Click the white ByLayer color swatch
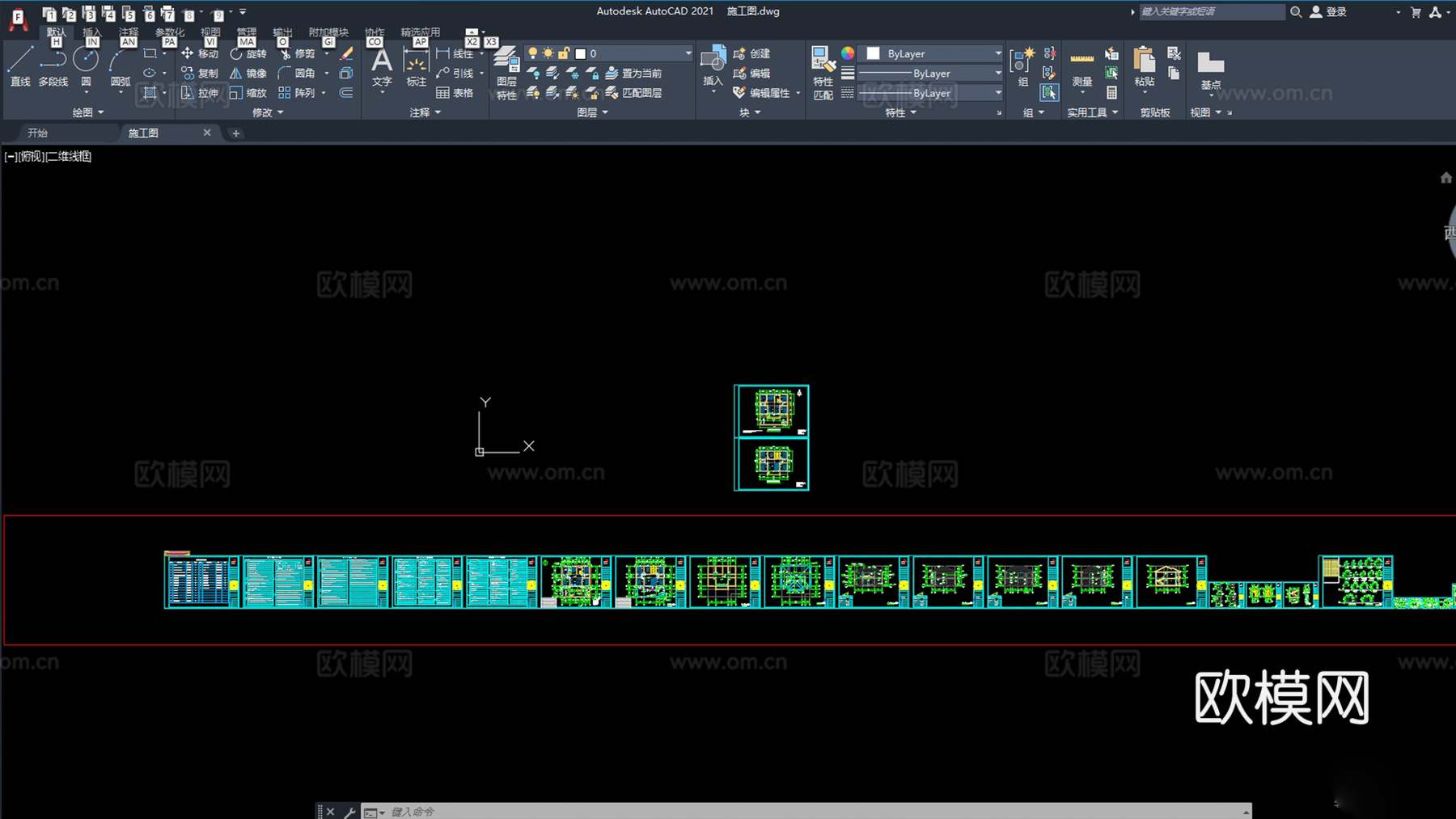Viewport: 1456px width, 819px height. pos(874,53)
